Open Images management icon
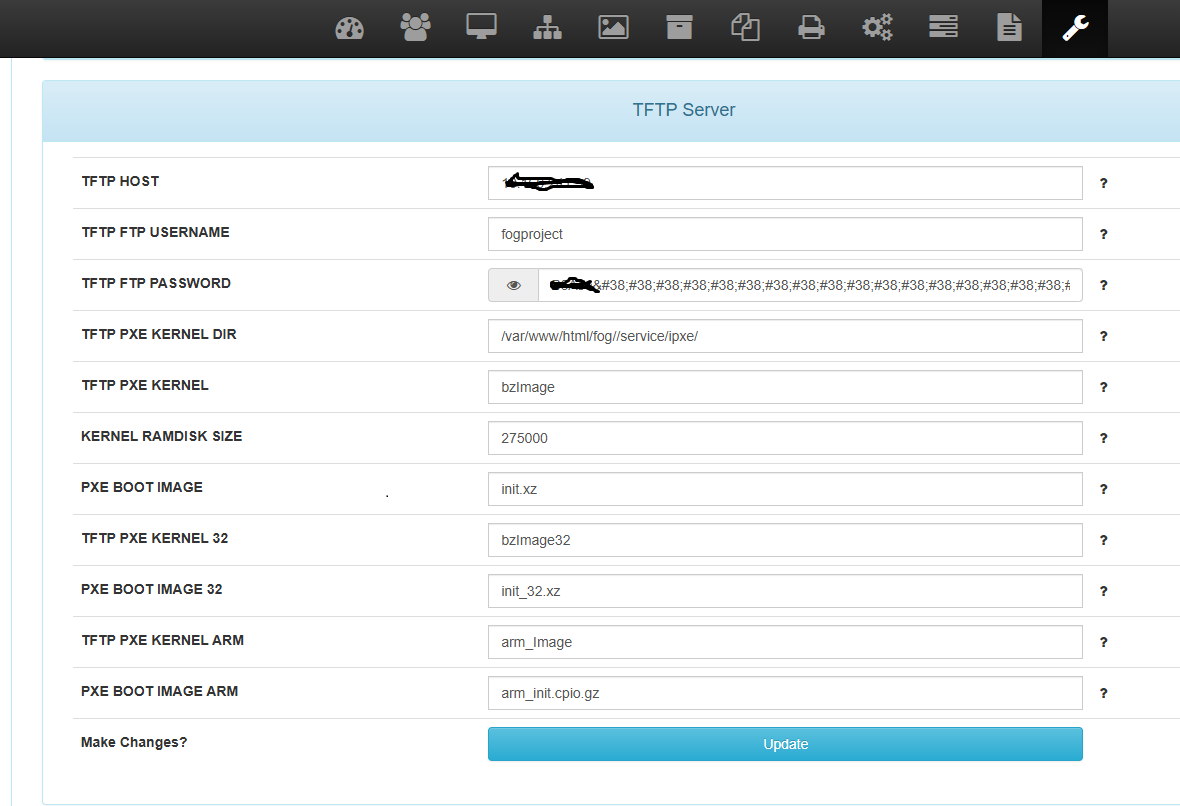The width and height of the screenshot is (1180, 806). (613, 28)
